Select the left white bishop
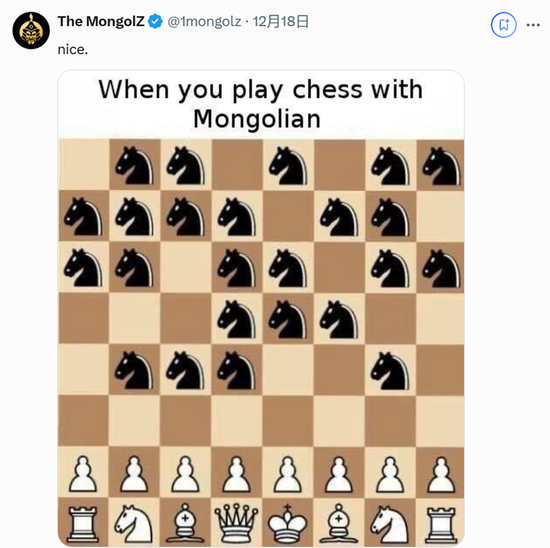550x548 pixels. click(185, 523)
